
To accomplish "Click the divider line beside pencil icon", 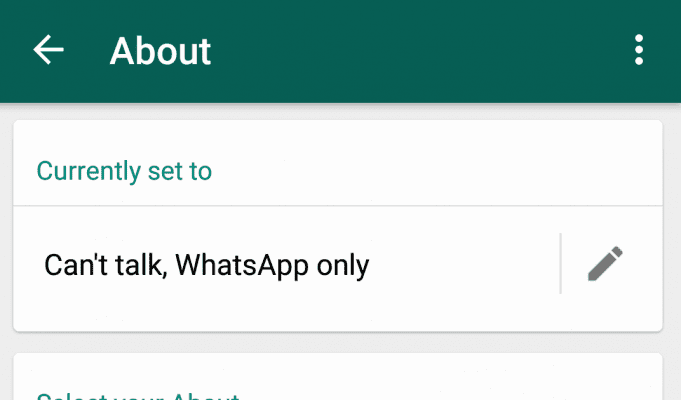I will (561, 264).
